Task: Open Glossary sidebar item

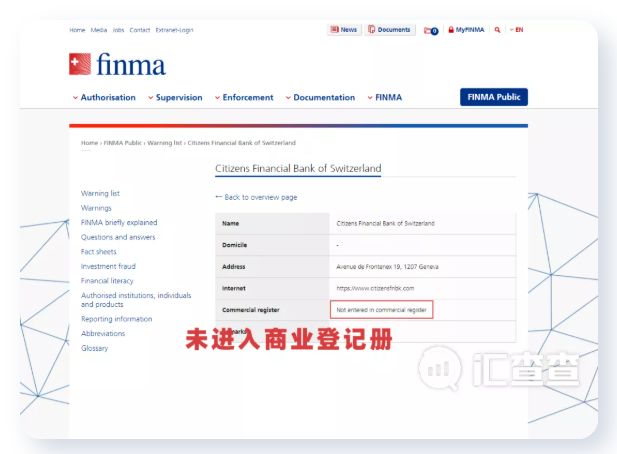Action: (x=94, y=348)
